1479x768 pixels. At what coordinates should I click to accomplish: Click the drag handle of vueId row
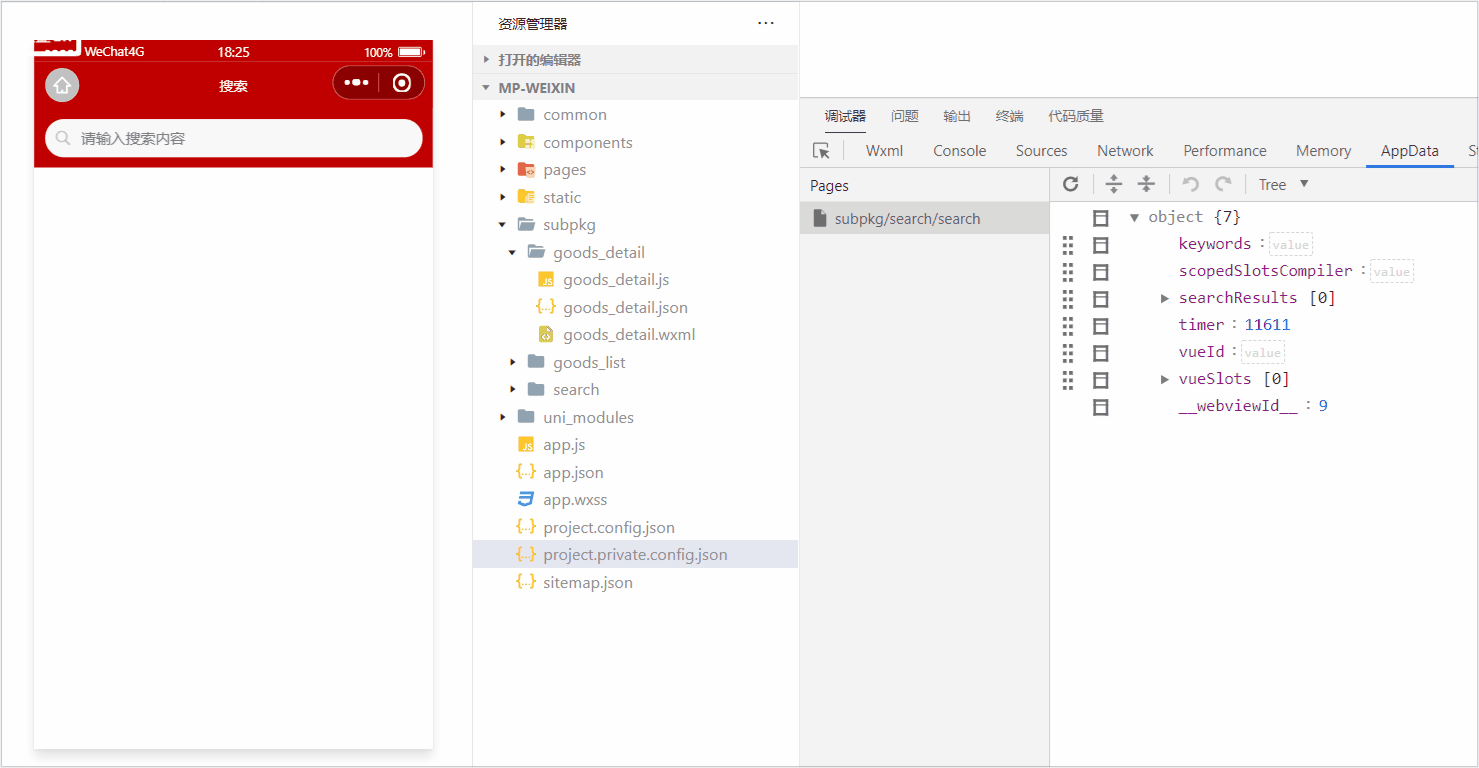click(x=1068, y=353)
